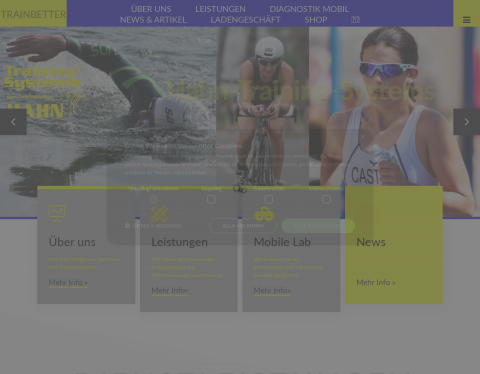Screen dimensions: 480x374
Task: Open LEISTUNGEN menu item
Action: point(220,9)
